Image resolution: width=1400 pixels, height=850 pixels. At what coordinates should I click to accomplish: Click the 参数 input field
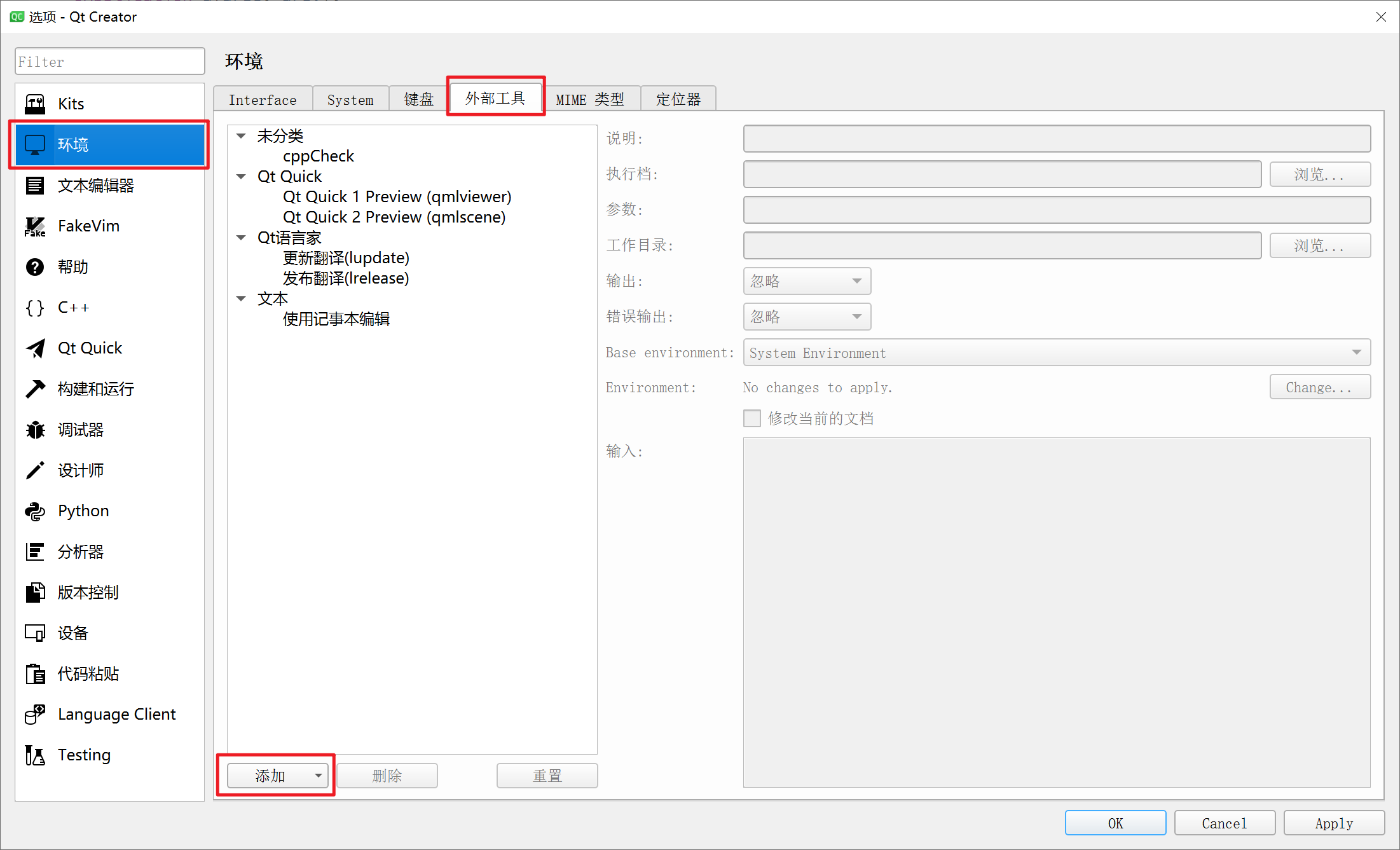click(x=1057, y=210)
